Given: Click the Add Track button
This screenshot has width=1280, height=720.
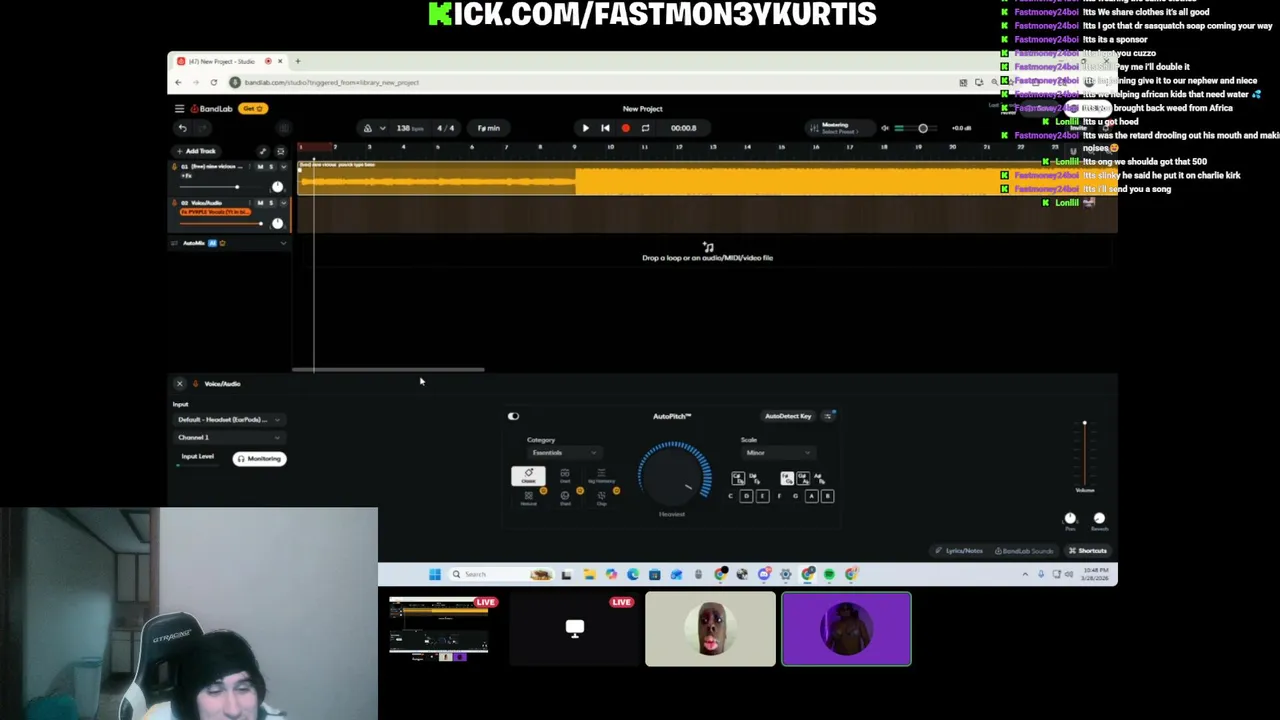Looking at the screenshot, I should [x=196, y=151].
